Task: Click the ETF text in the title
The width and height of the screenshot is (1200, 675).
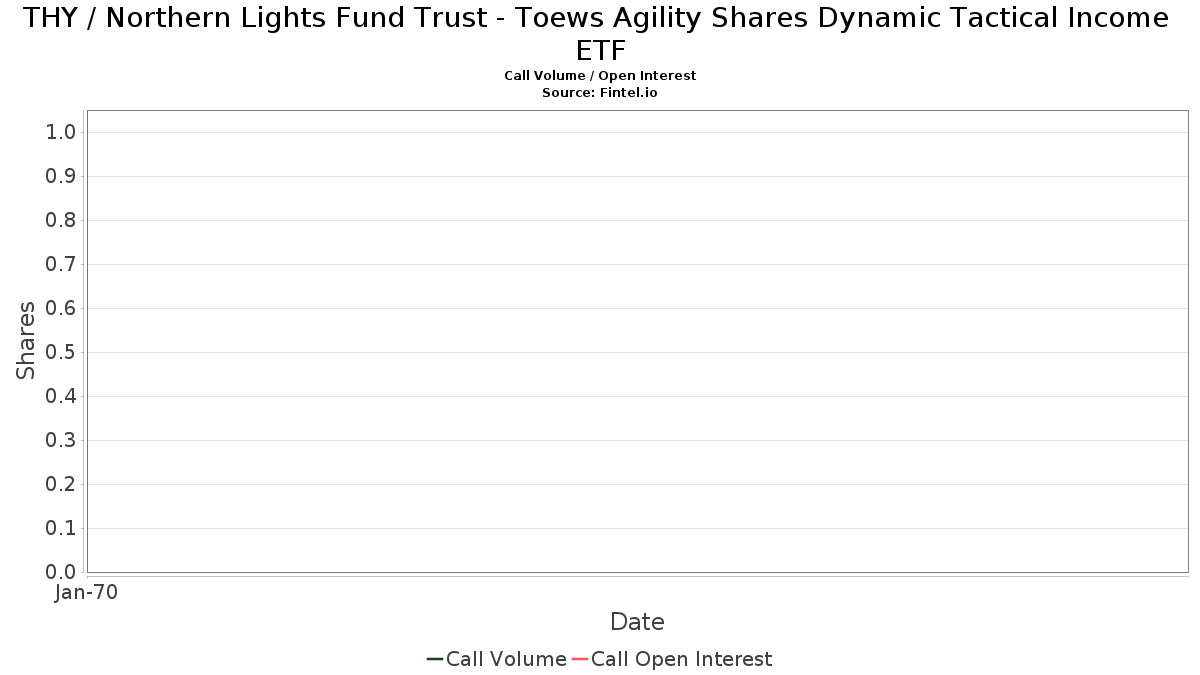Action: [x=601, y=50]
